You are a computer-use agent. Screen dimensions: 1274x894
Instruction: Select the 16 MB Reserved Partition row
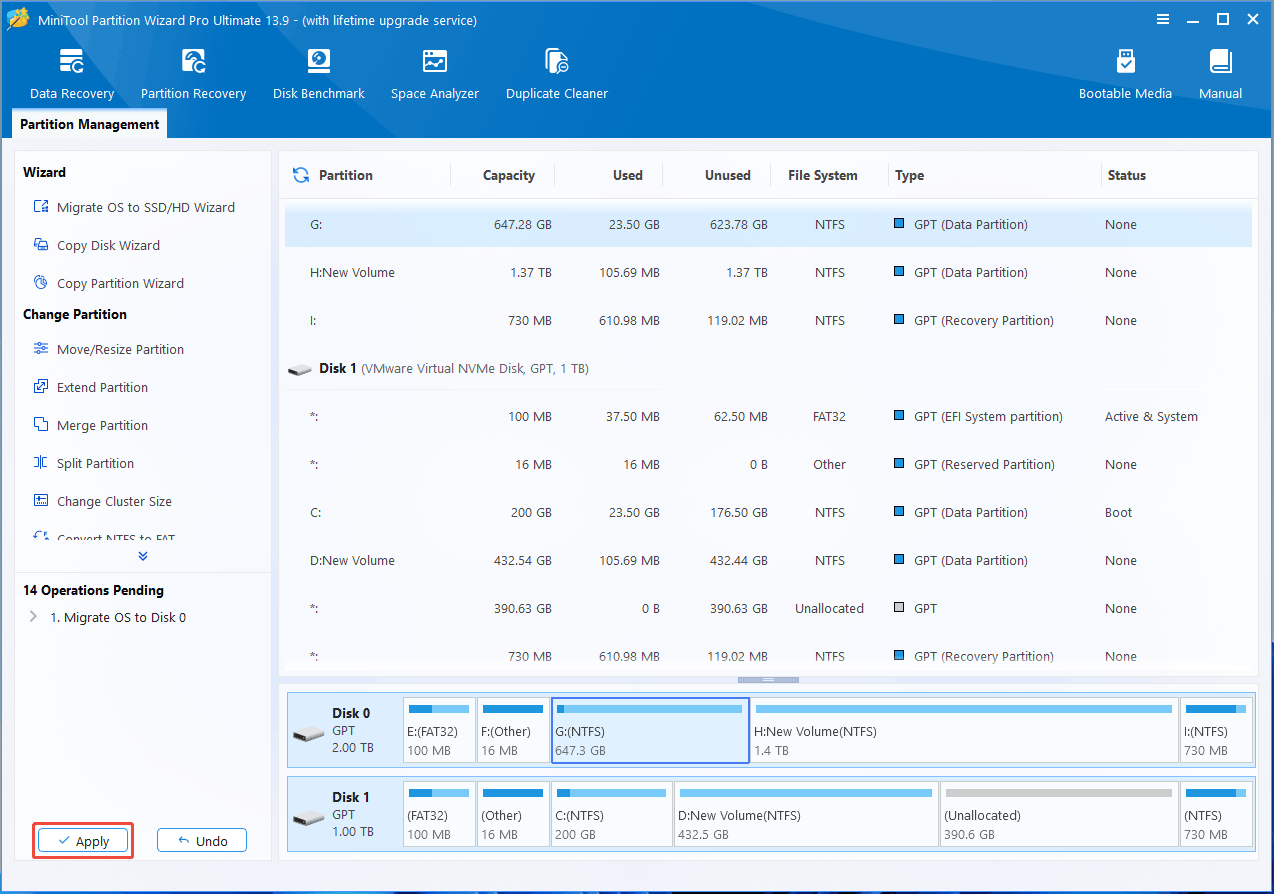pos(768,465)
